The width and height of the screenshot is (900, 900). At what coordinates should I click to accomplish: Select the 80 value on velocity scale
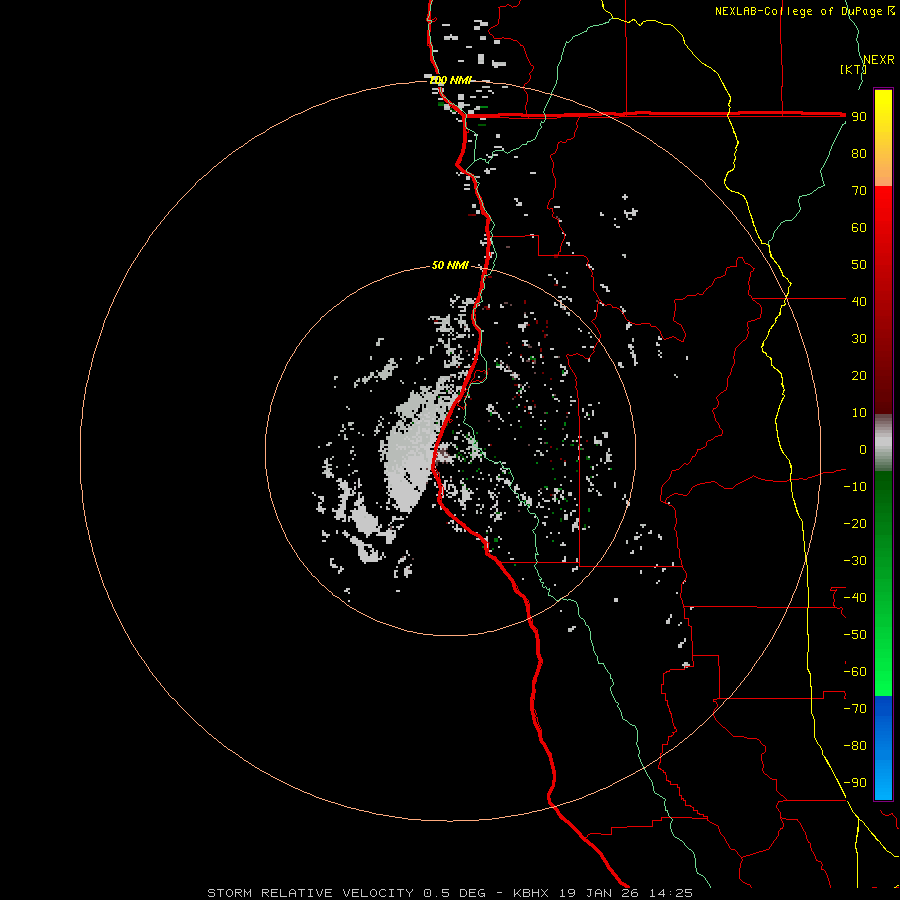pos(859,153)
